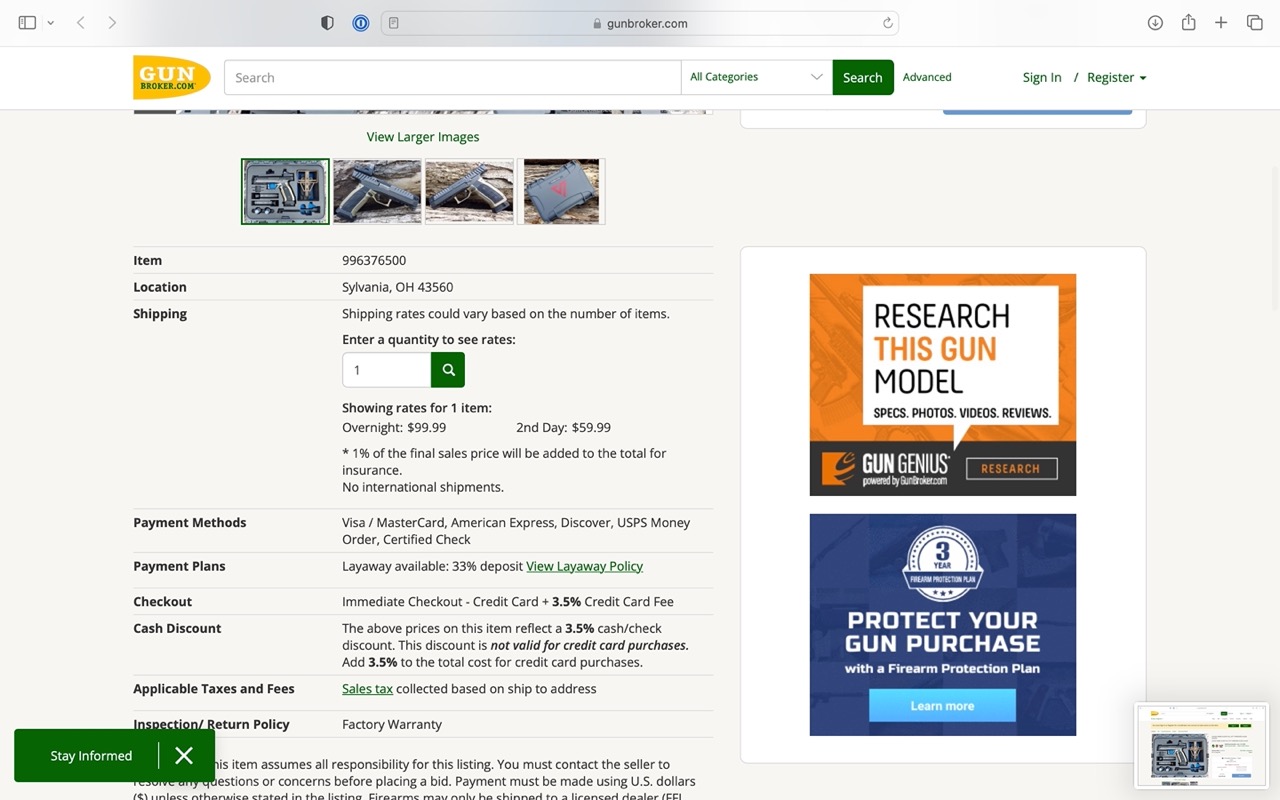
Task: Click into the main Search field
Action: pos(452,77)
